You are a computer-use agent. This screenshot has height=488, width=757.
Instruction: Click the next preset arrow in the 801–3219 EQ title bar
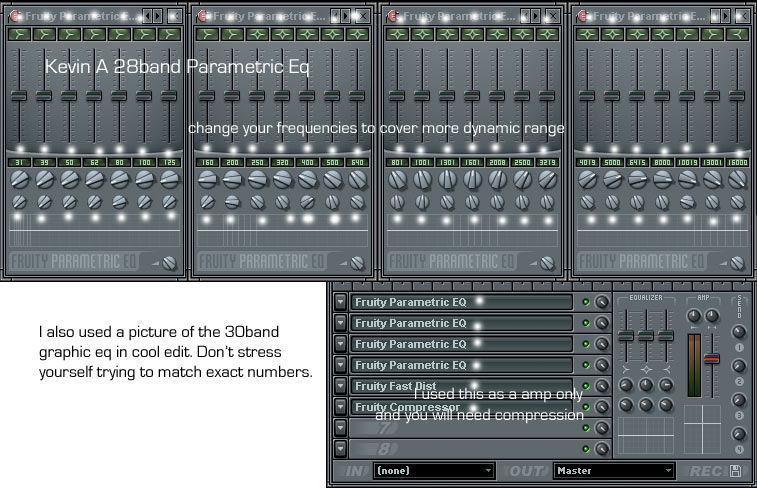[x=536, y=16]
